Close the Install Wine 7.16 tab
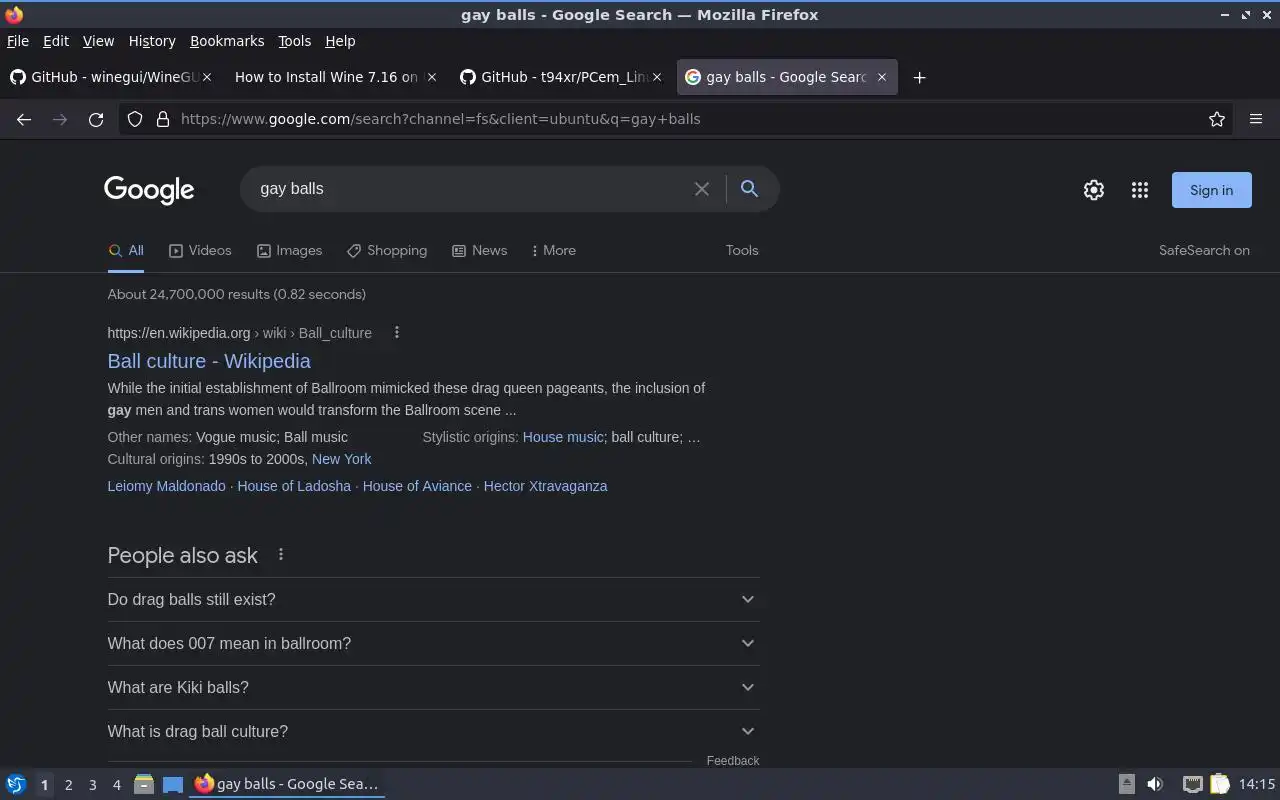The width and height of the screenshot is (1280, 800). [x=432, y=77]
